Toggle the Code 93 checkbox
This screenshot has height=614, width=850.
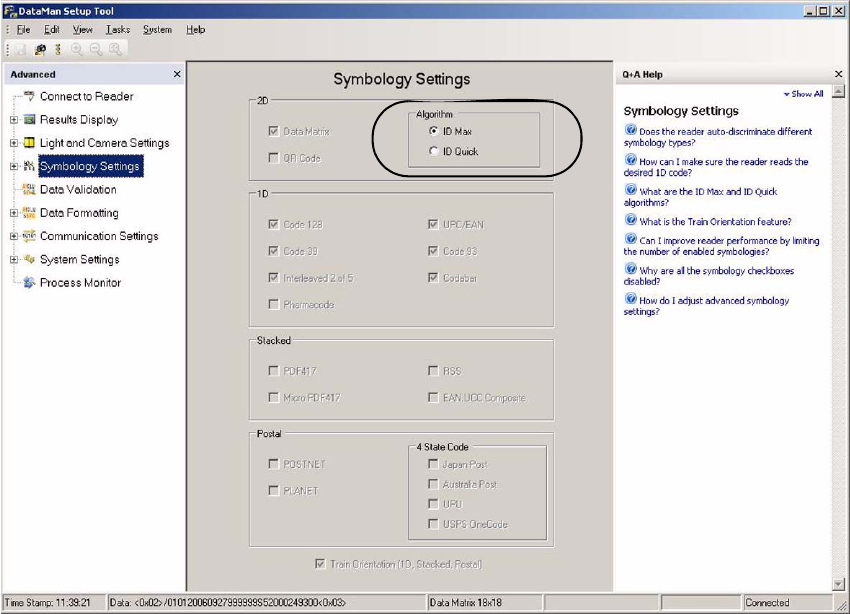tap(433, 251)
